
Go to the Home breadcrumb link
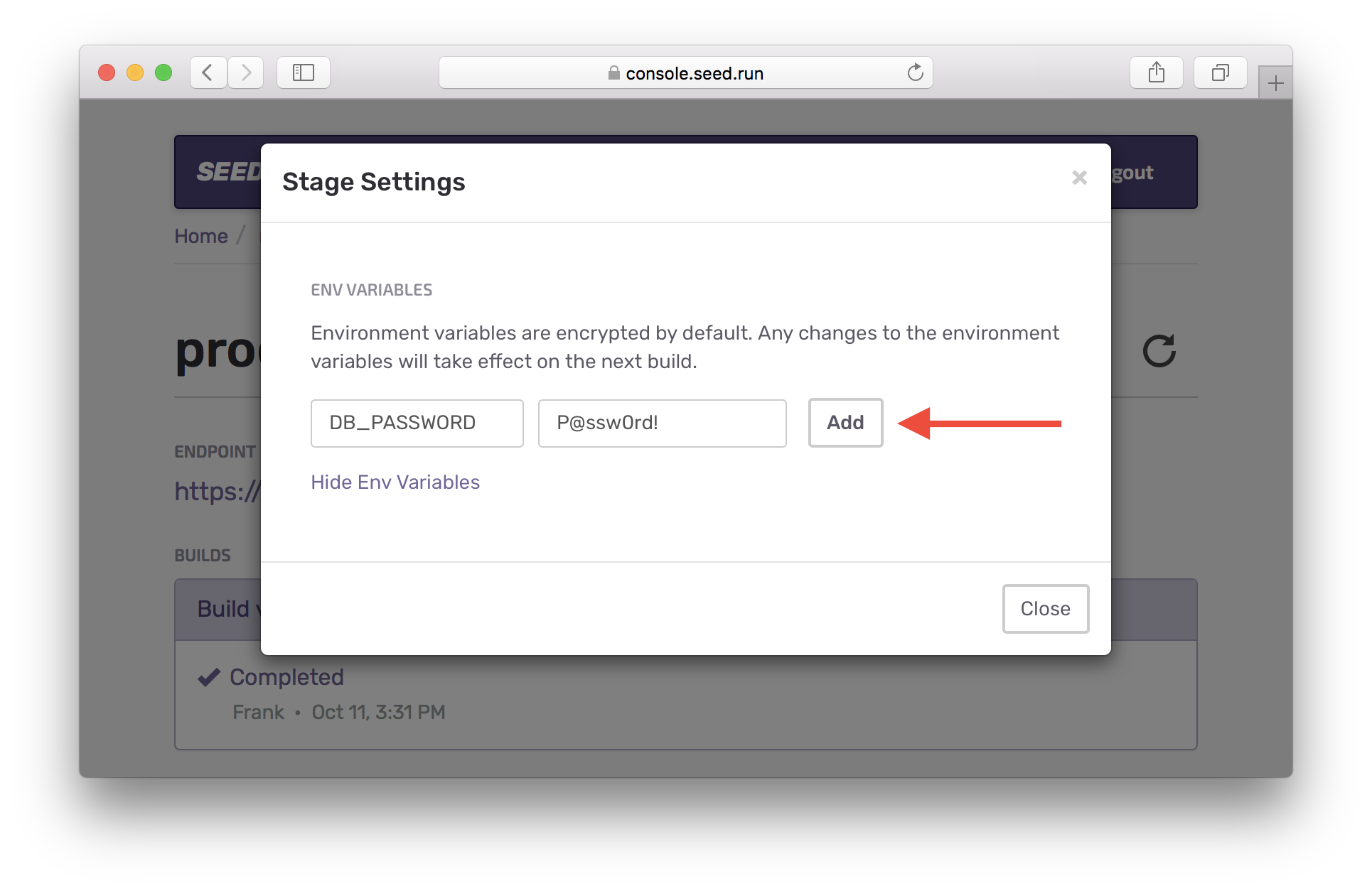pos(201,237)
